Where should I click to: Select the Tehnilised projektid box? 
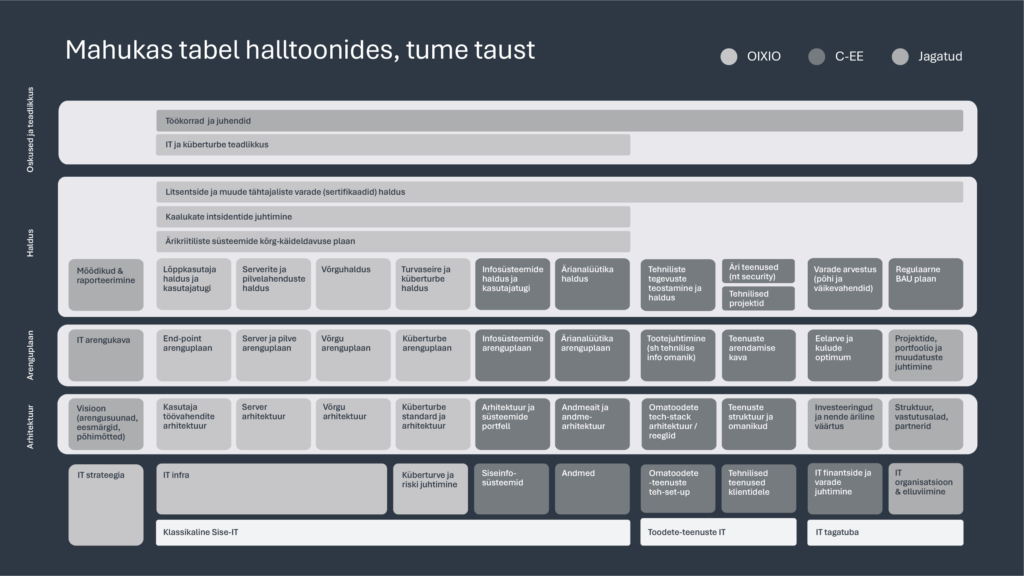coord(758,298)
